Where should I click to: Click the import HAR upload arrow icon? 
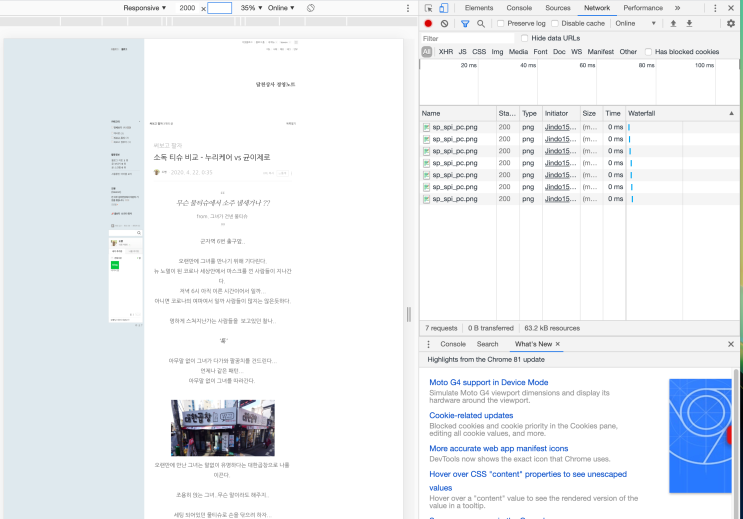tap(673, 23)
